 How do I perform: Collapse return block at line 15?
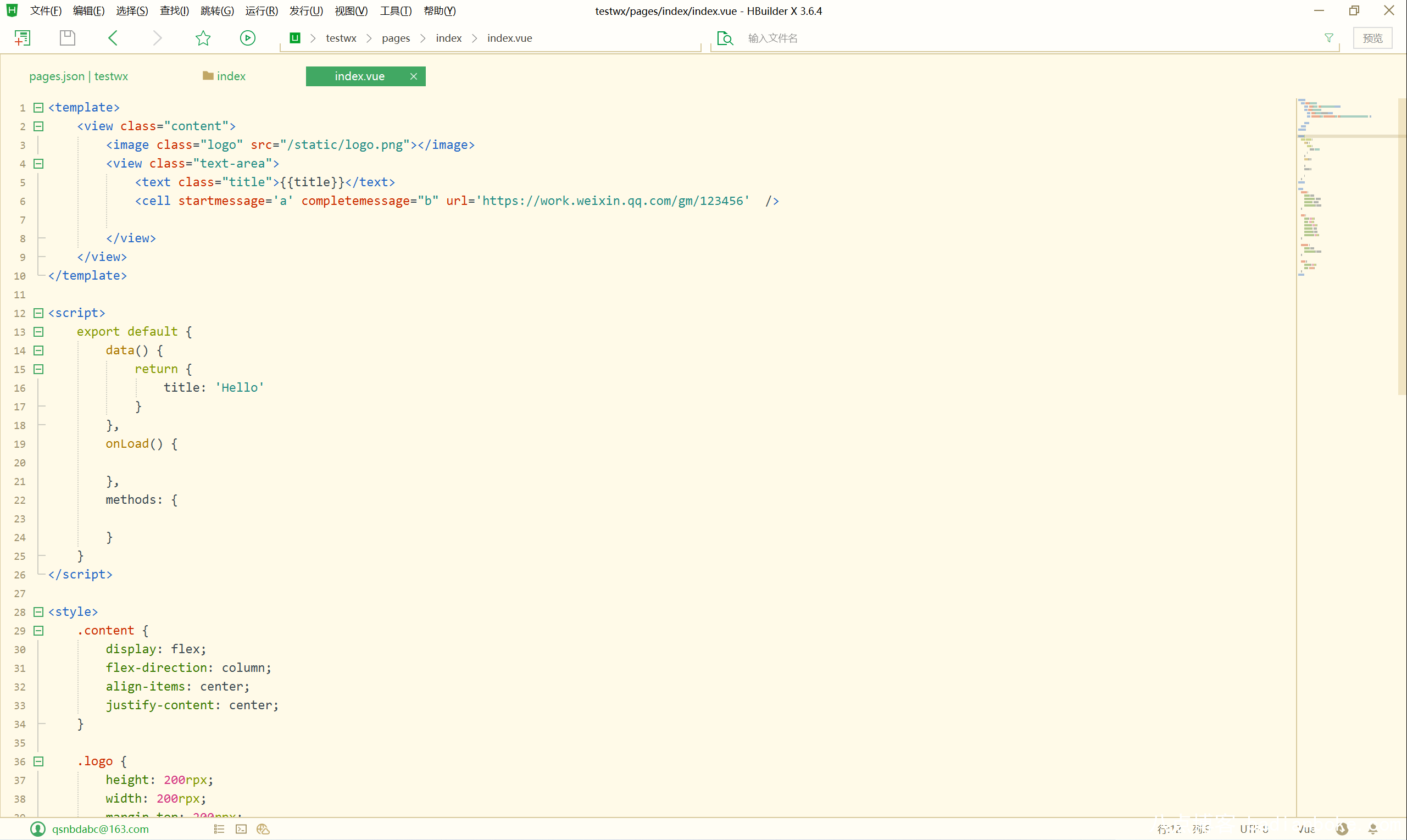coord(38,369)
